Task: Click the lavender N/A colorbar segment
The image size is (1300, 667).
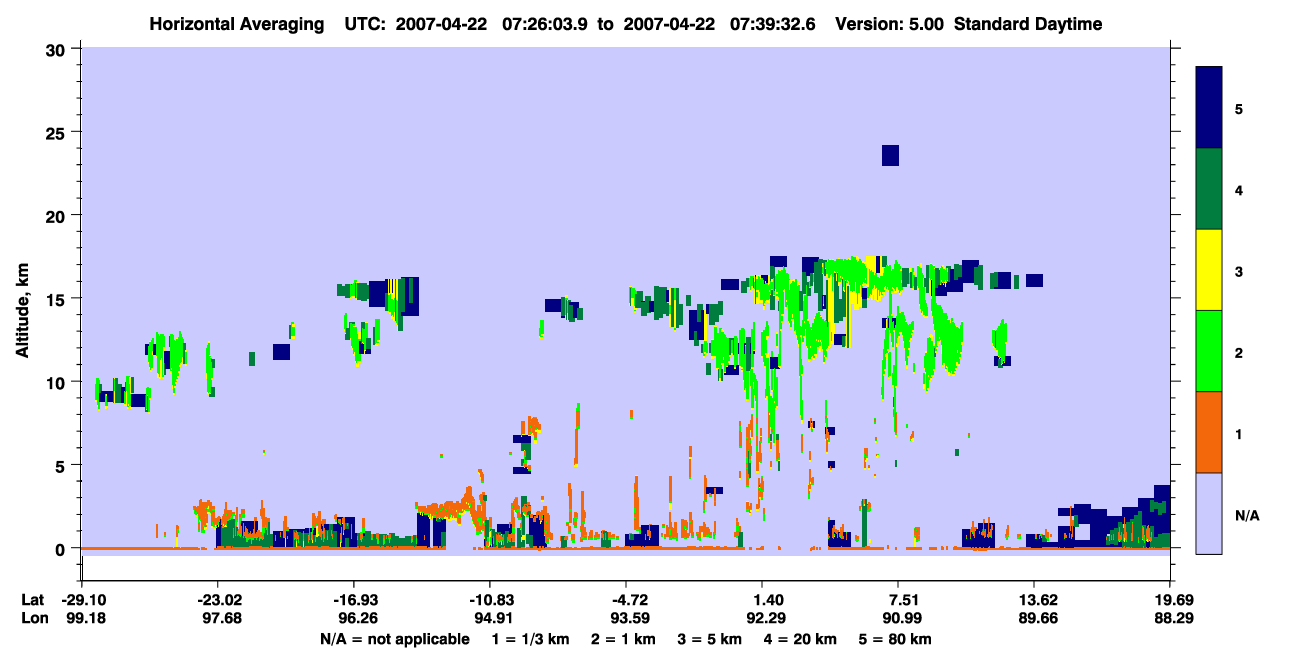Action: pyautogui.click(x=1210, y=513)
